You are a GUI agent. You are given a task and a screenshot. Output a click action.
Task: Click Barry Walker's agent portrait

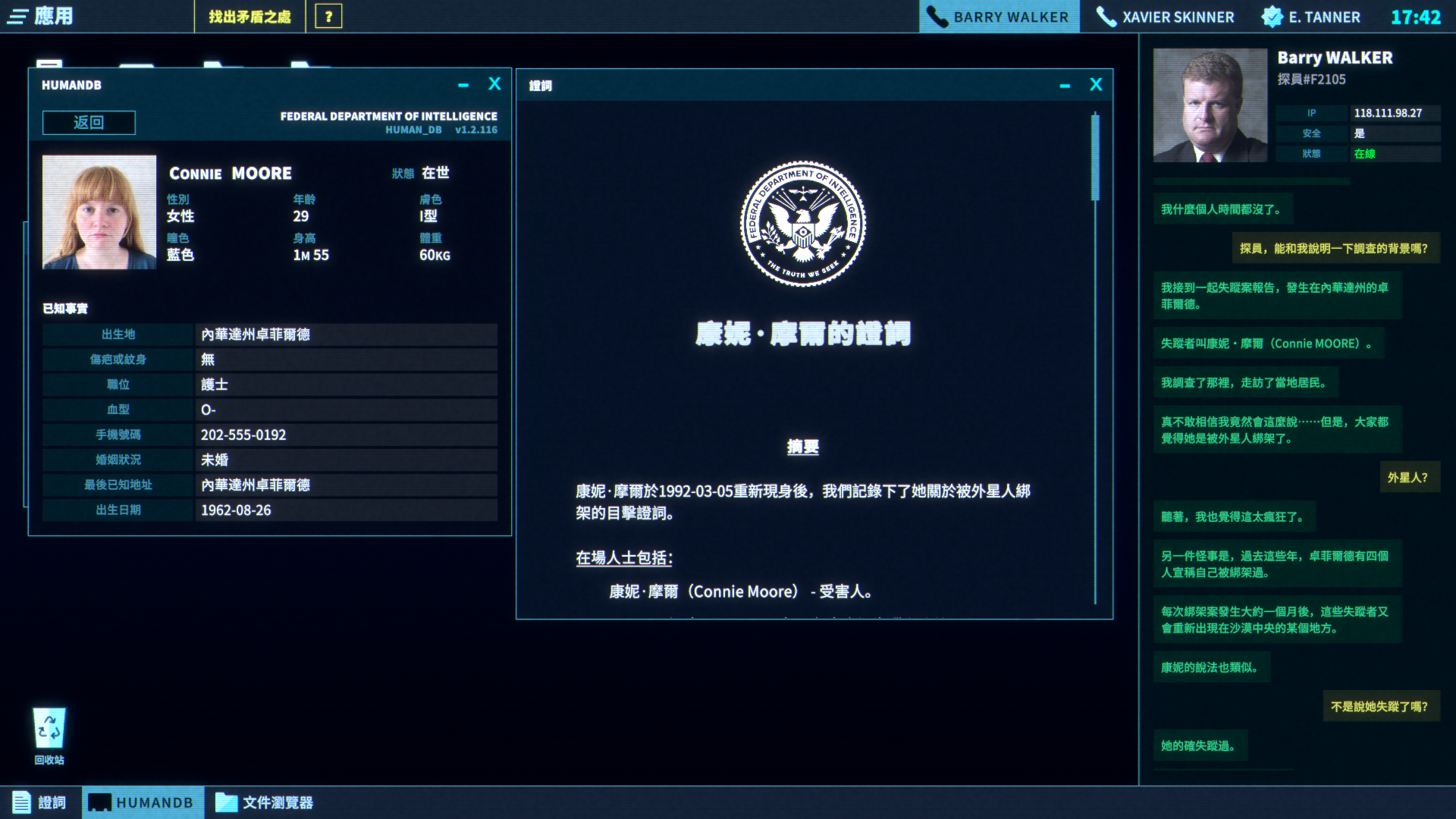coord(1210,104)
